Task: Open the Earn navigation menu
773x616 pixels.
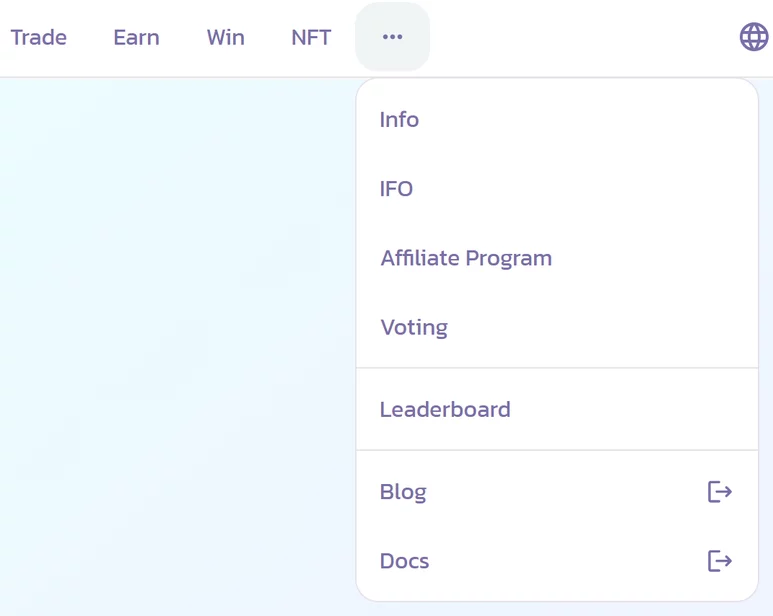Action: tap(136, 37)
